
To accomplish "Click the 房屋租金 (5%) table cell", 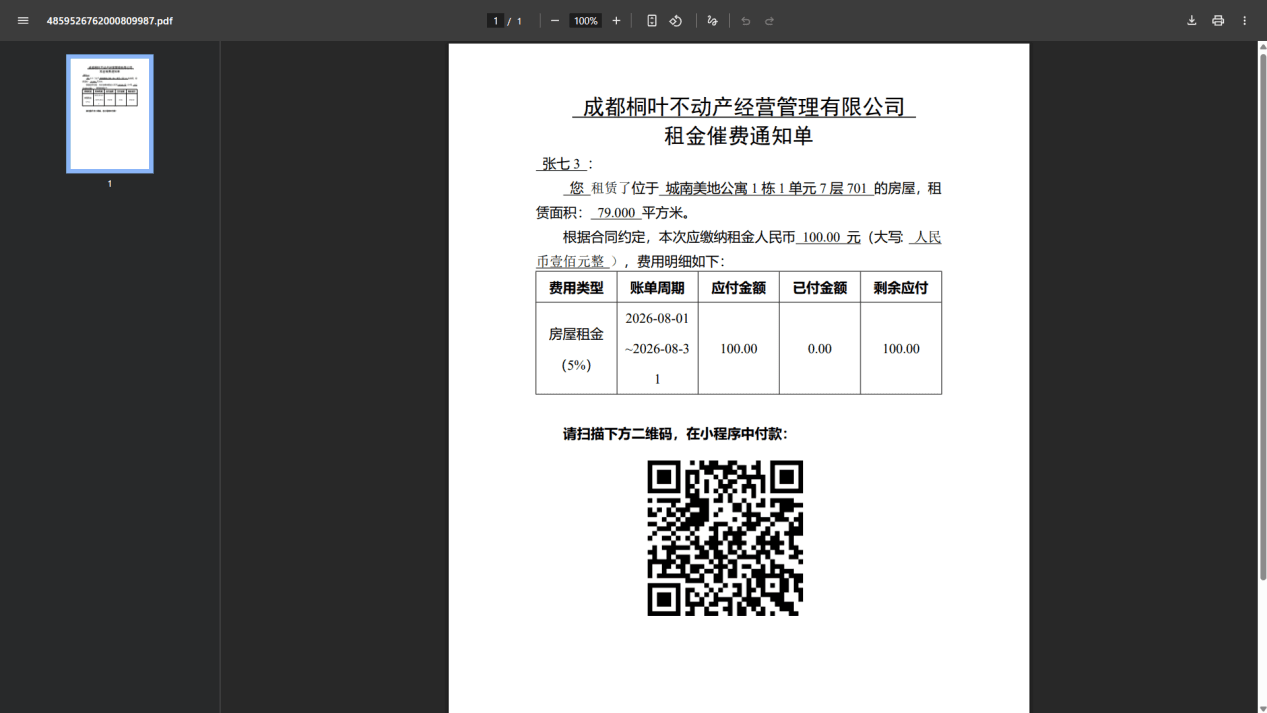I will click(576, 349).
